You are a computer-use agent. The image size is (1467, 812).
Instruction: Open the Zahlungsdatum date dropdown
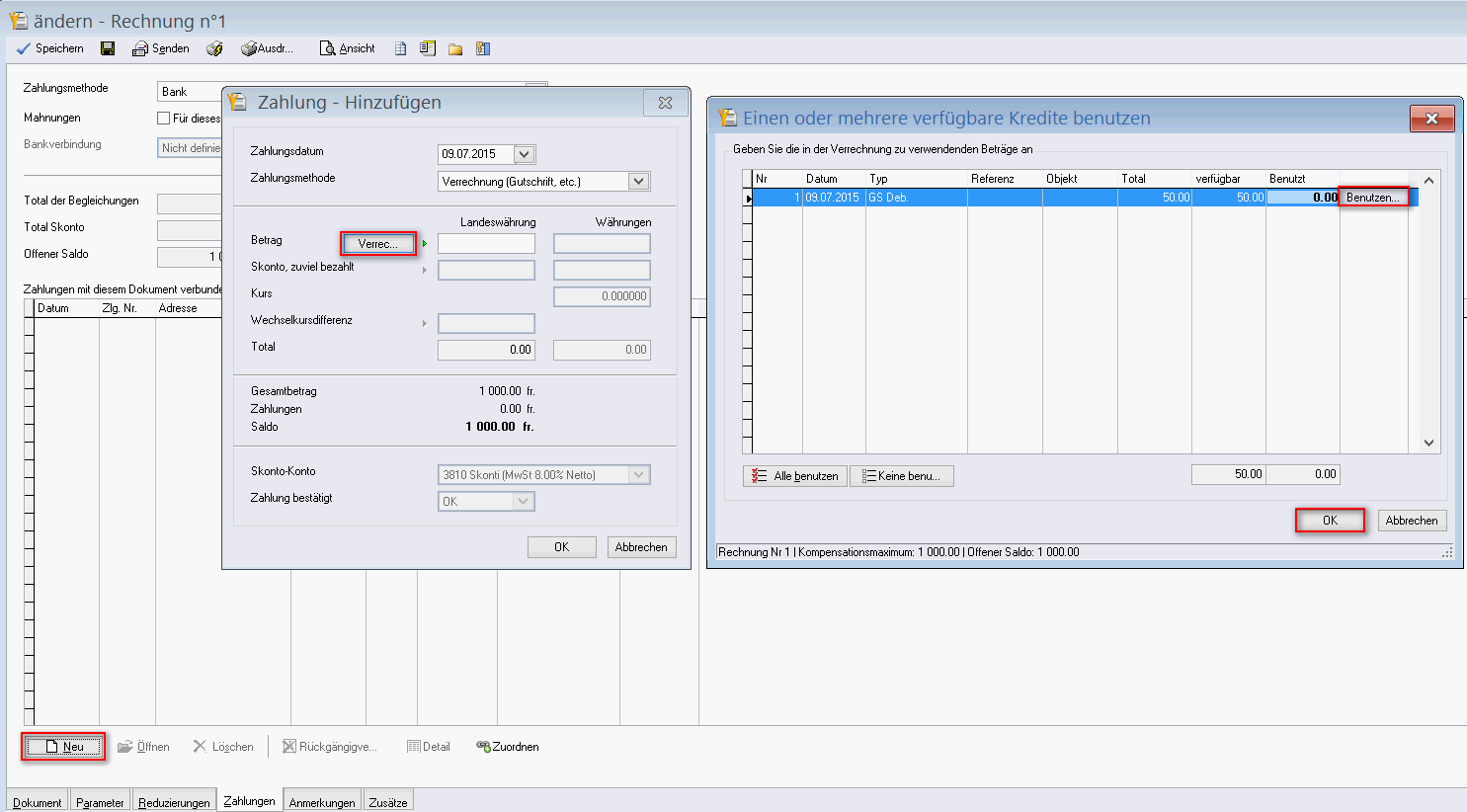pyautogui.click(x=525, y=154)
